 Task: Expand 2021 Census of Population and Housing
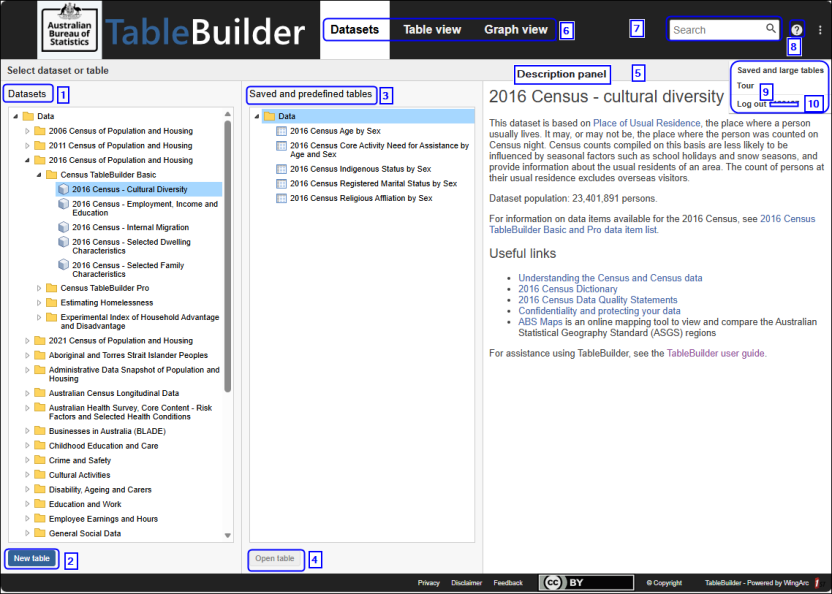pos(28,340)
